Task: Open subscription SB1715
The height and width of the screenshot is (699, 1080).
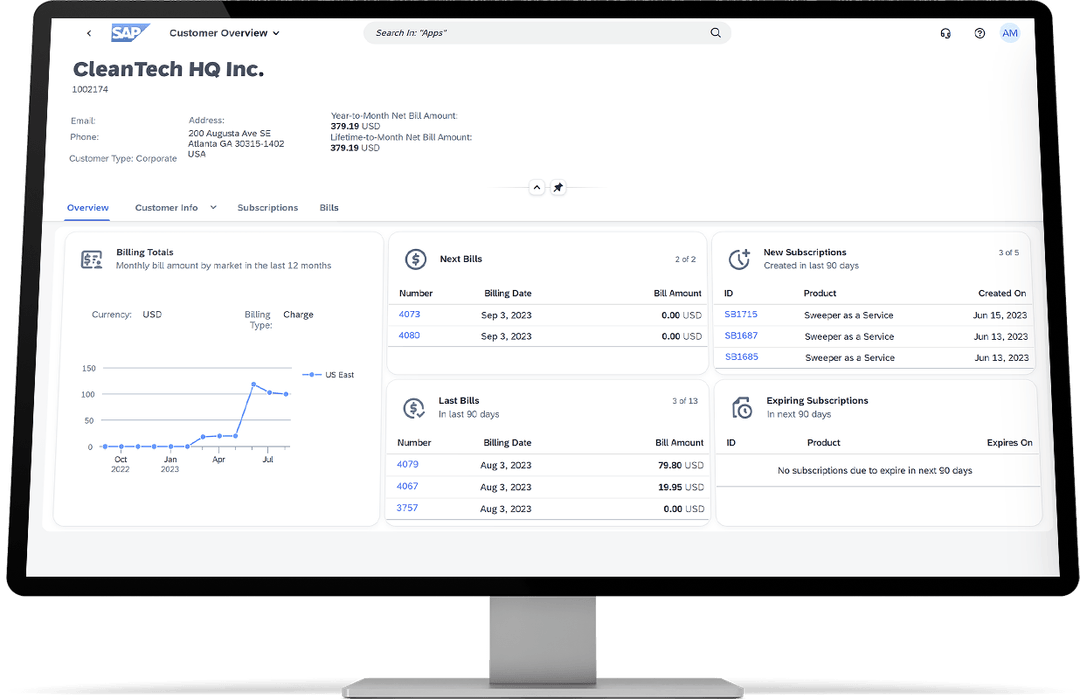Action: 740,314
